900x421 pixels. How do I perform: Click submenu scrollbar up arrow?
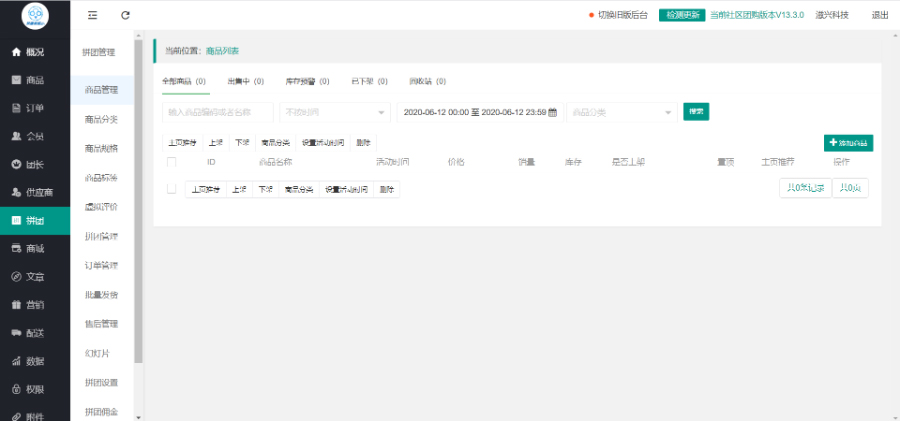(138, 34)
